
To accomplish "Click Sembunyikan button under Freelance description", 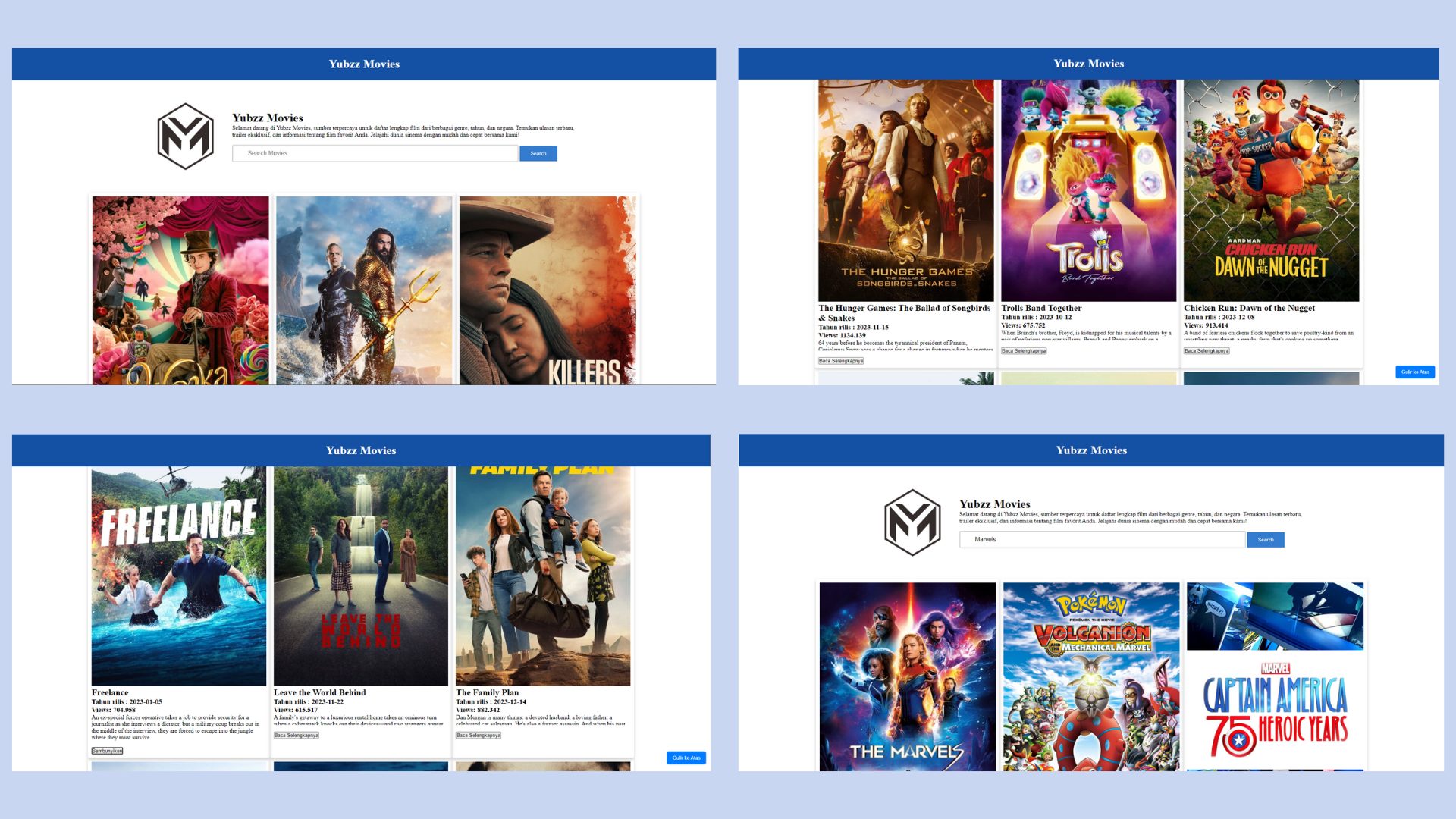I will (x=107, y=751).
